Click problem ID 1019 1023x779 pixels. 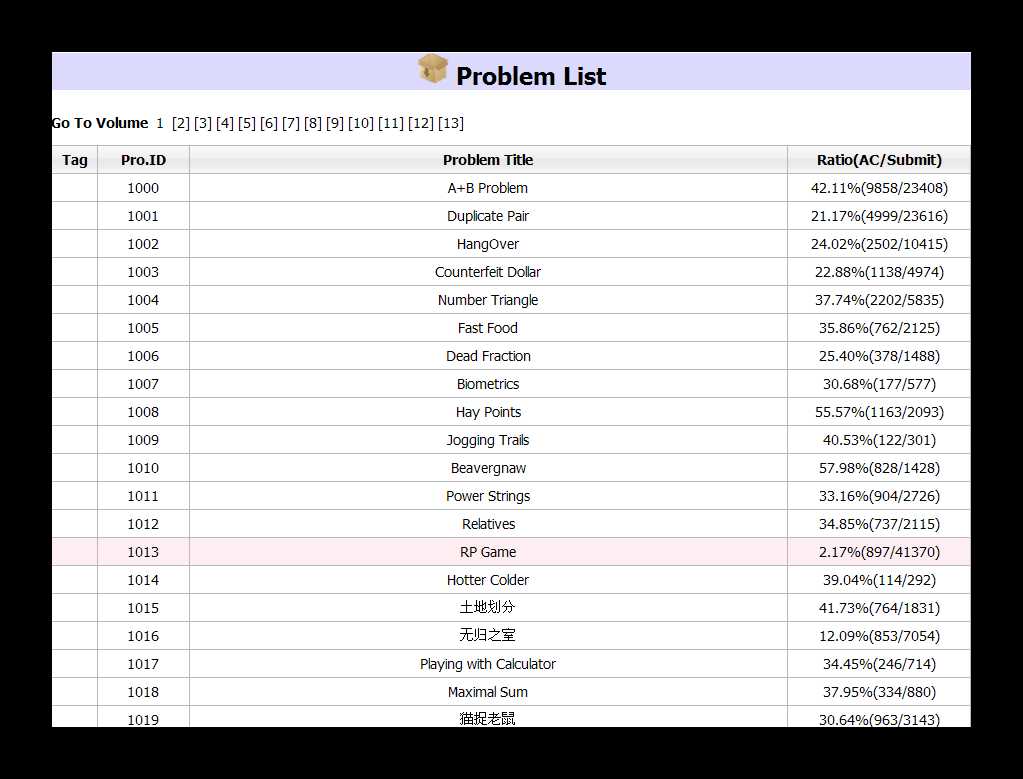143,720
